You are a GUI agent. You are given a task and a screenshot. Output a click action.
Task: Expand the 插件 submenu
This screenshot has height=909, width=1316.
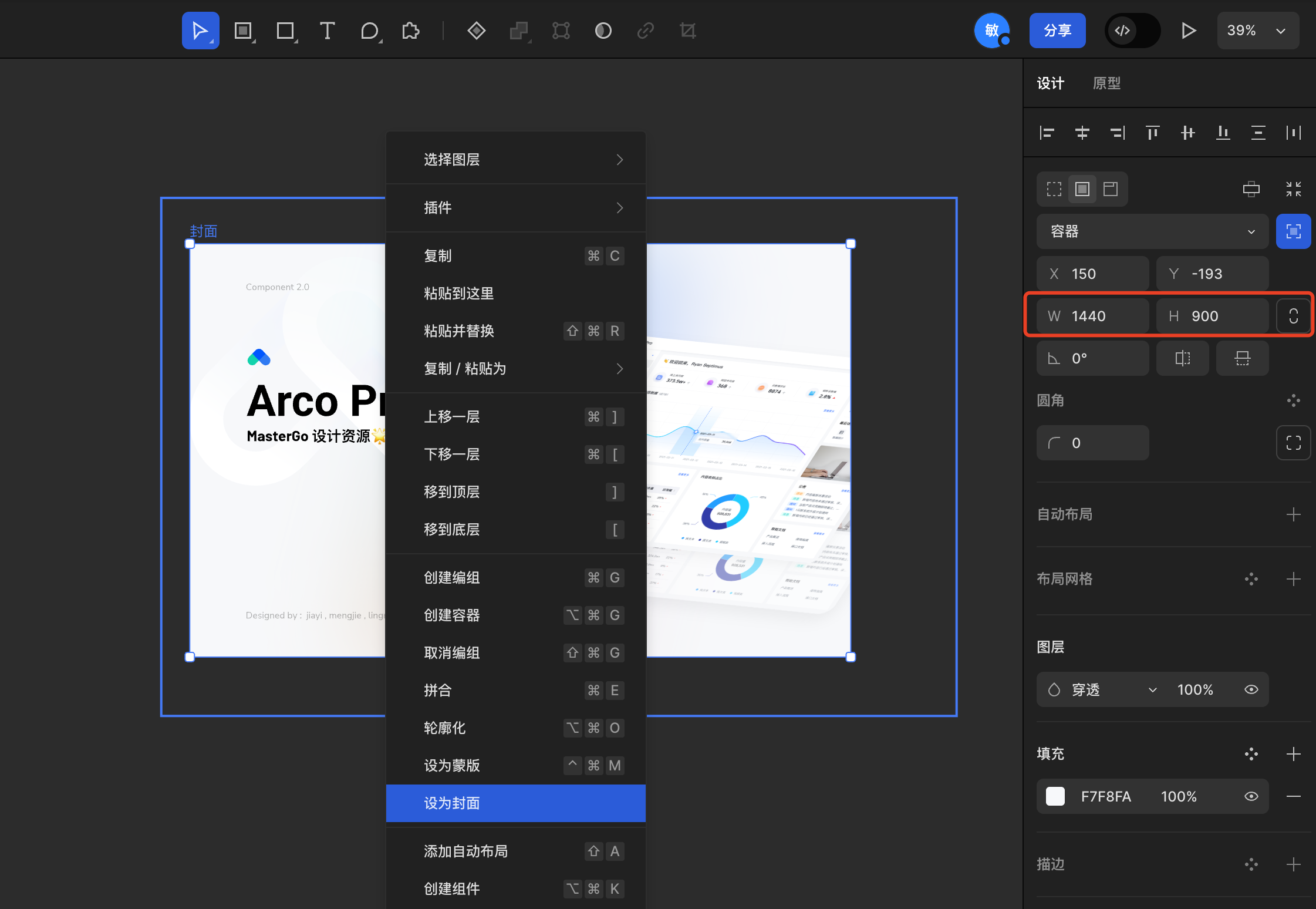[x=516, y=208]
